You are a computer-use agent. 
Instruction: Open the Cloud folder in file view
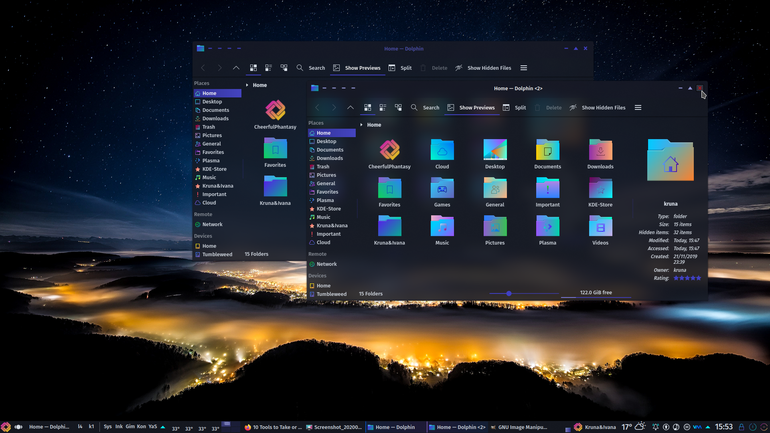click(442, 153)
